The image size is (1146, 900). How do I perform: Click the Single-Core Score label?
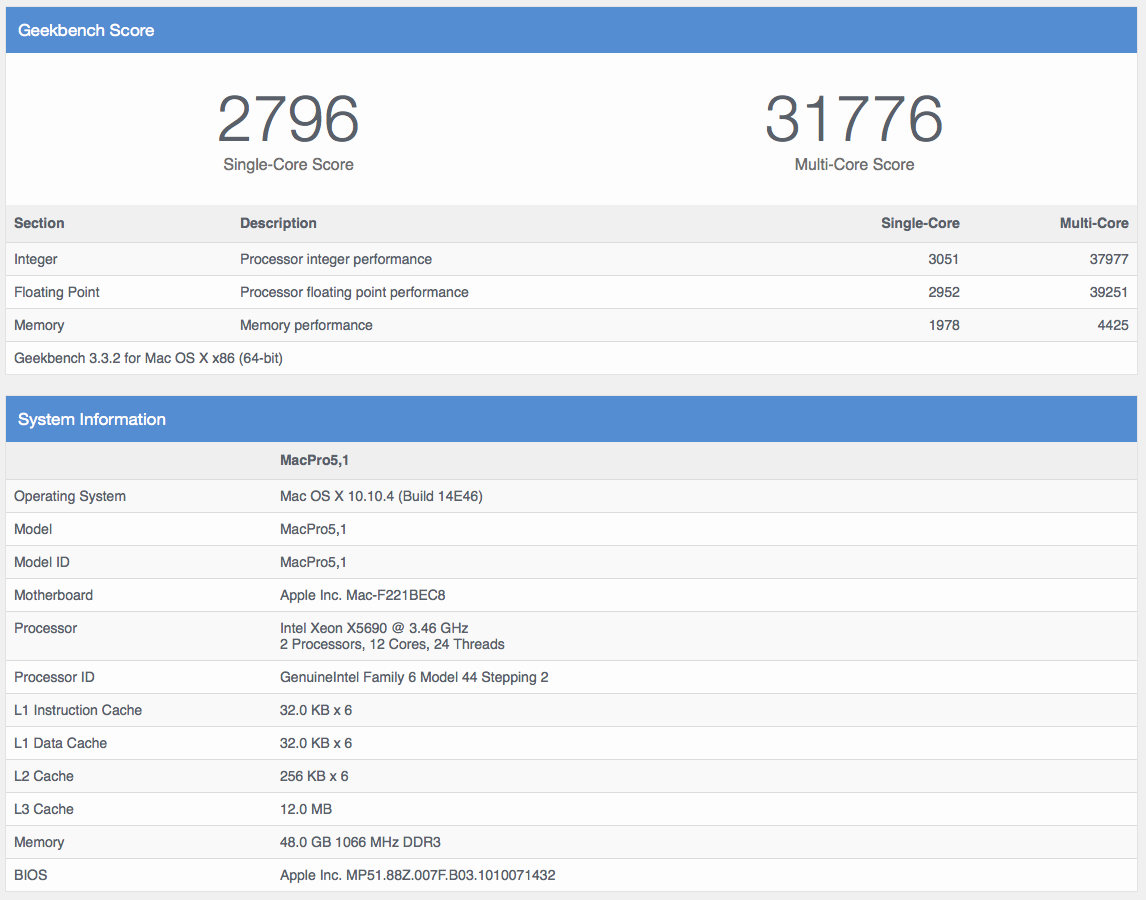point(288,165)
